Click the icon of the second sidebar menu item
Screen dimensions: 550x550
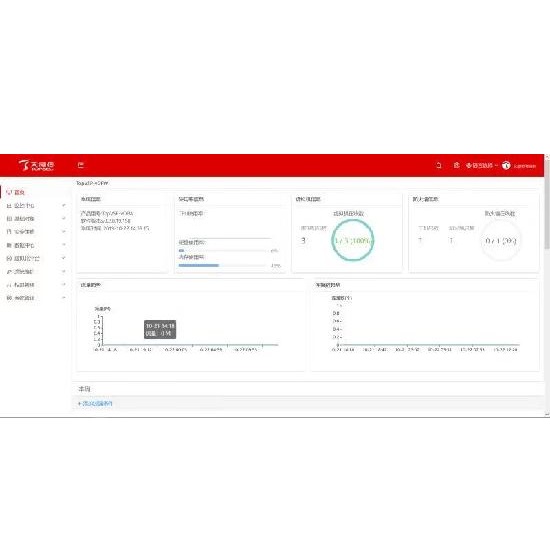pos(9,206)
